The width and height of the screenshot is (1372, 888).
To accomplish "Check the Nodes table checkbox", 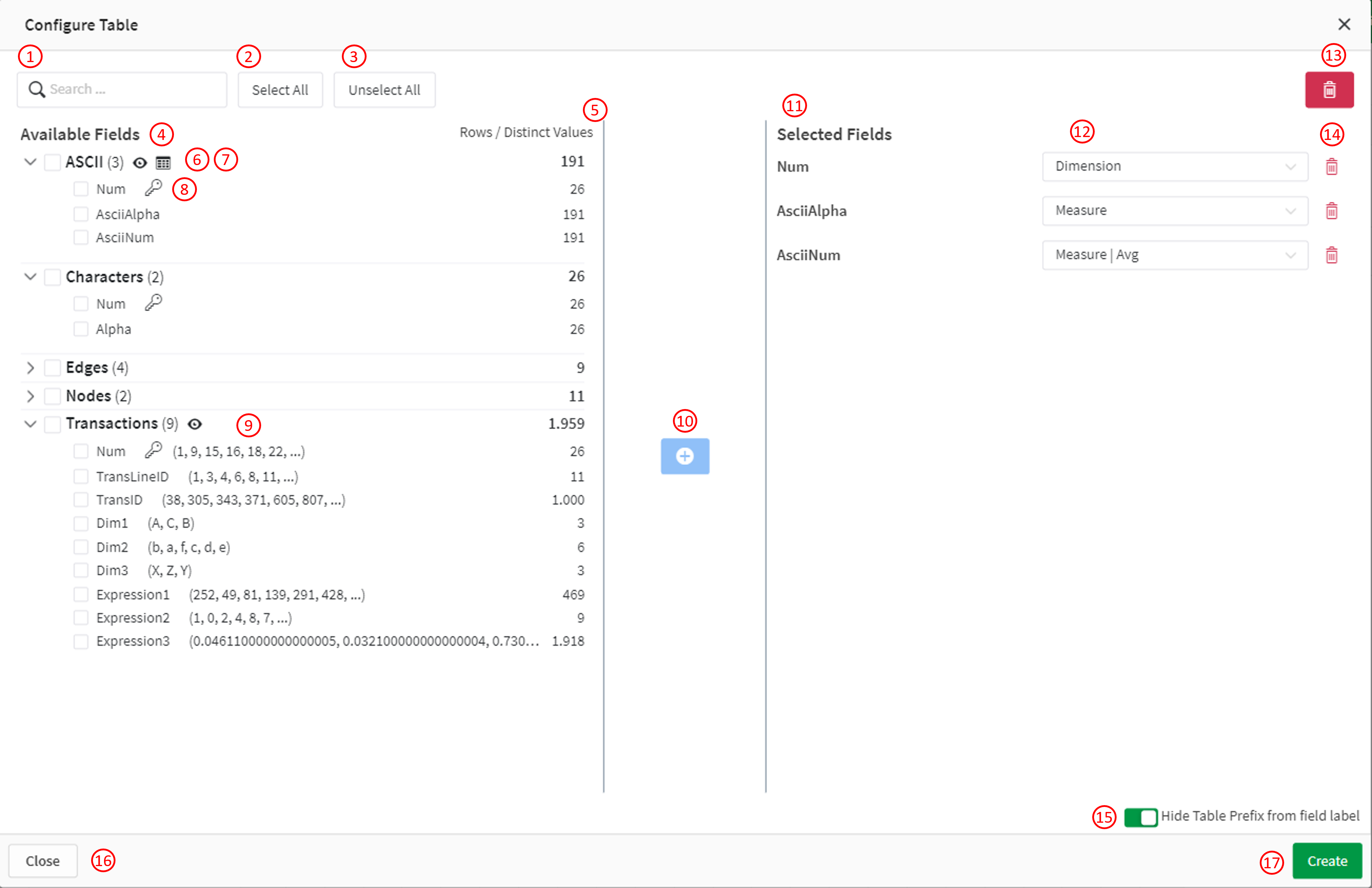I will point(52,395).
